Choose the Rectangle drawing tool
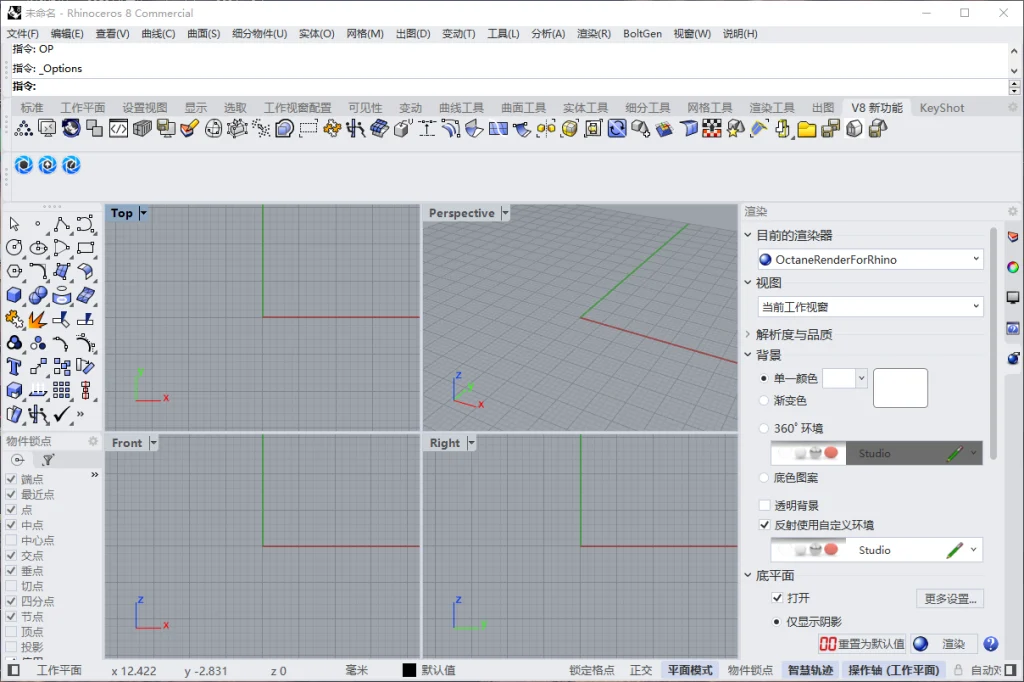Screen dimensions: 1024x682 click(86, 248)
